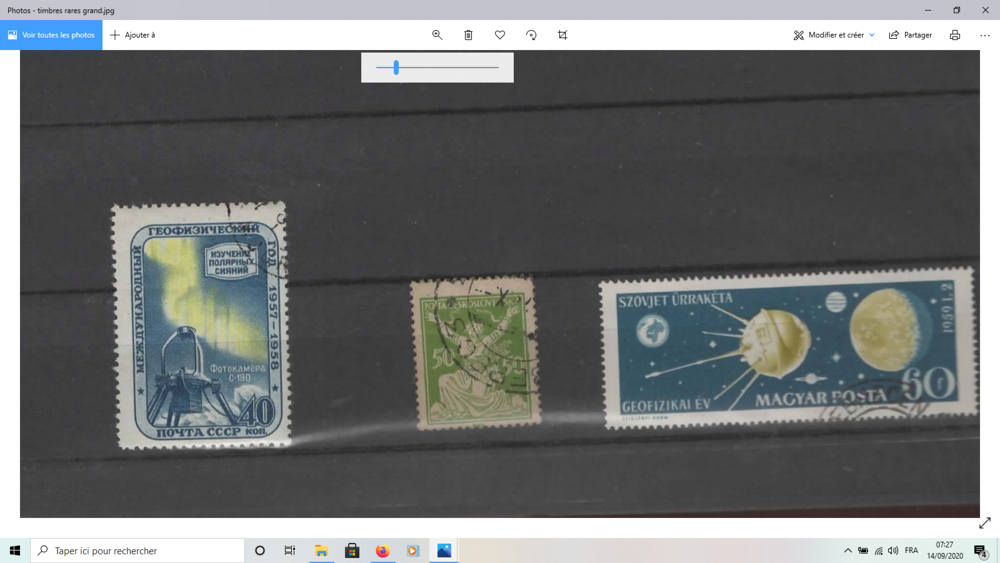Click the 'Partager' share button
Screen dimensions: 1000x563
pyautogui.click(x=911, y=35)
